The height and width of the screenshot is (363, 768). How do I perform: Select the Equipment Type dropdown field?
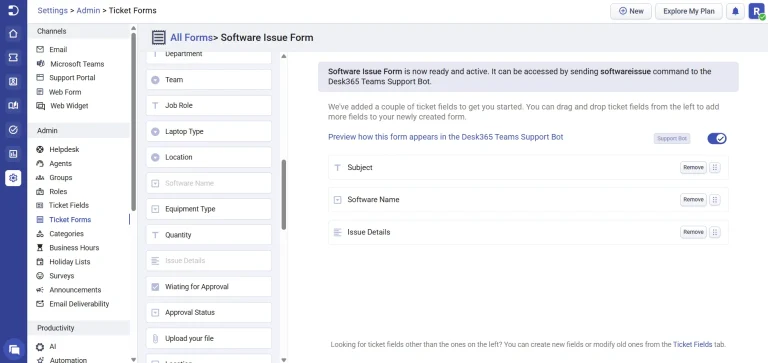point(209,209)
